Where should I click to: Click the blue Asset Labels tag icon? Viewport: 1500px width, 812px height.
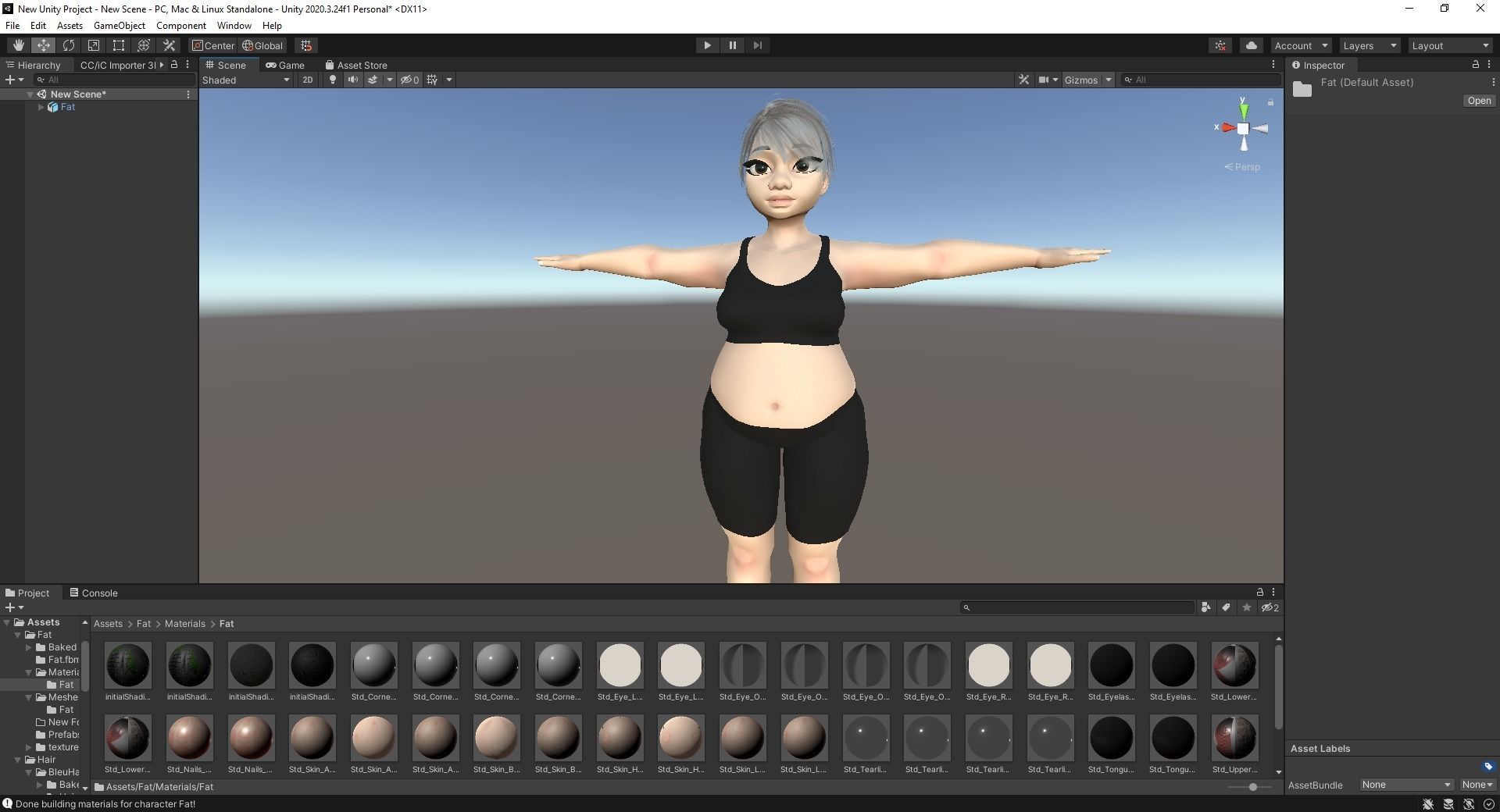1487,767
